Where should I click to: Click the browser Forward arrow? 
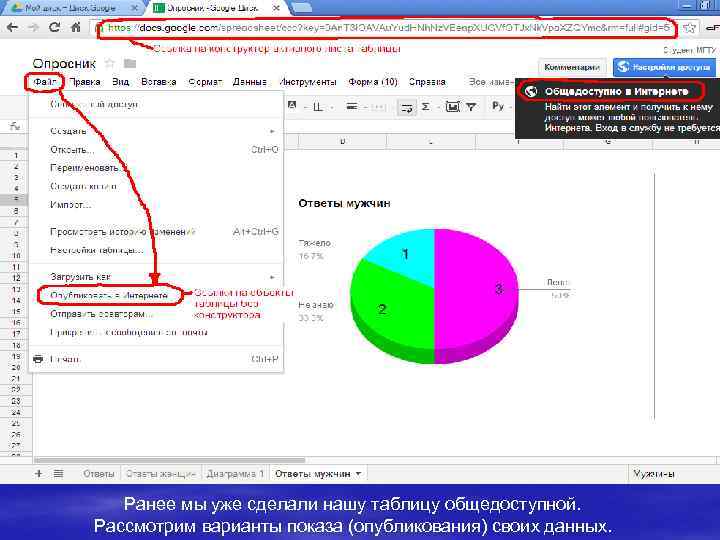tap(34, 28)
